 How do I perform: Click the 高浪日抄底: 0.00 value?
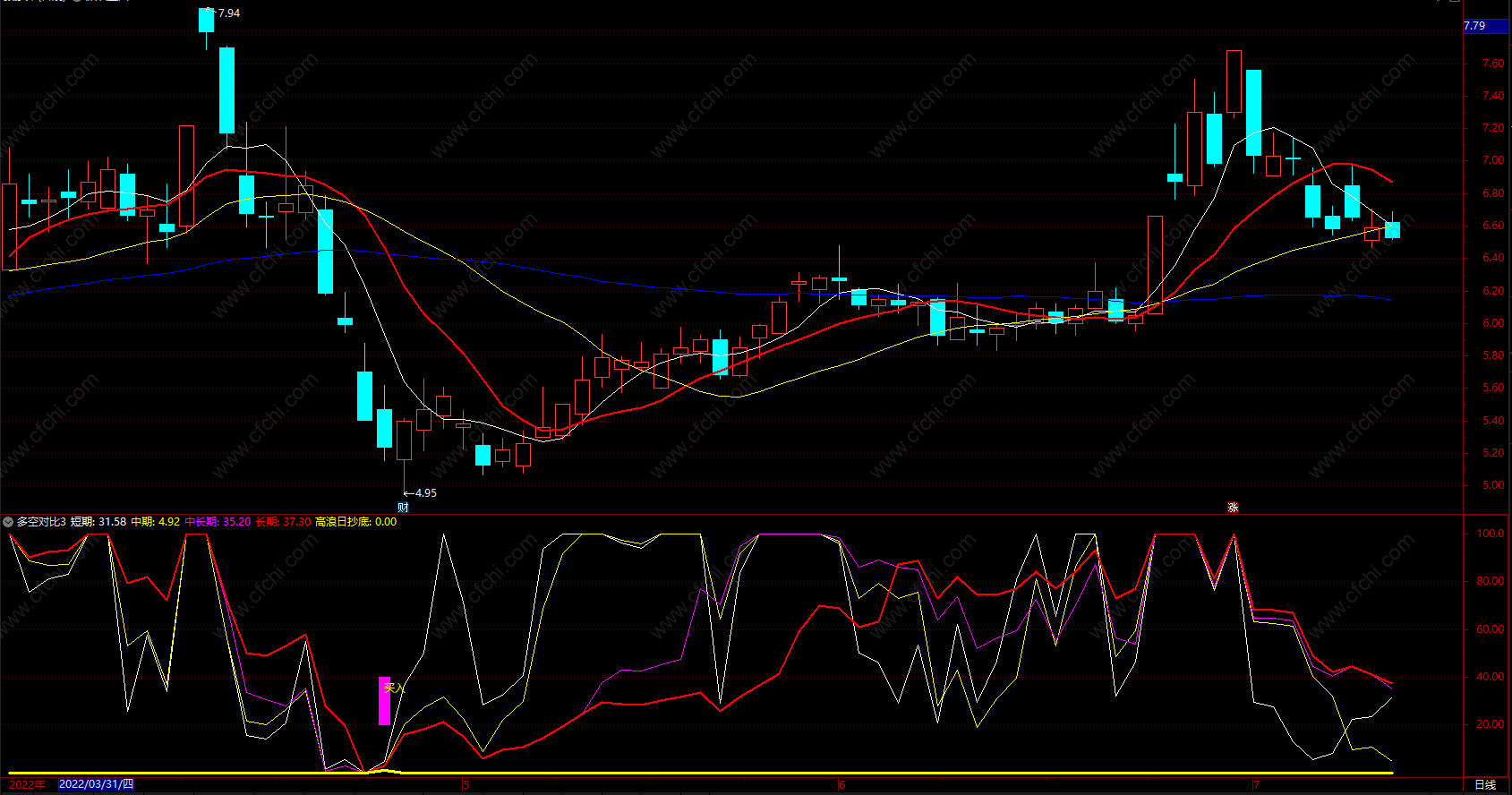click(x=356, y=522)
